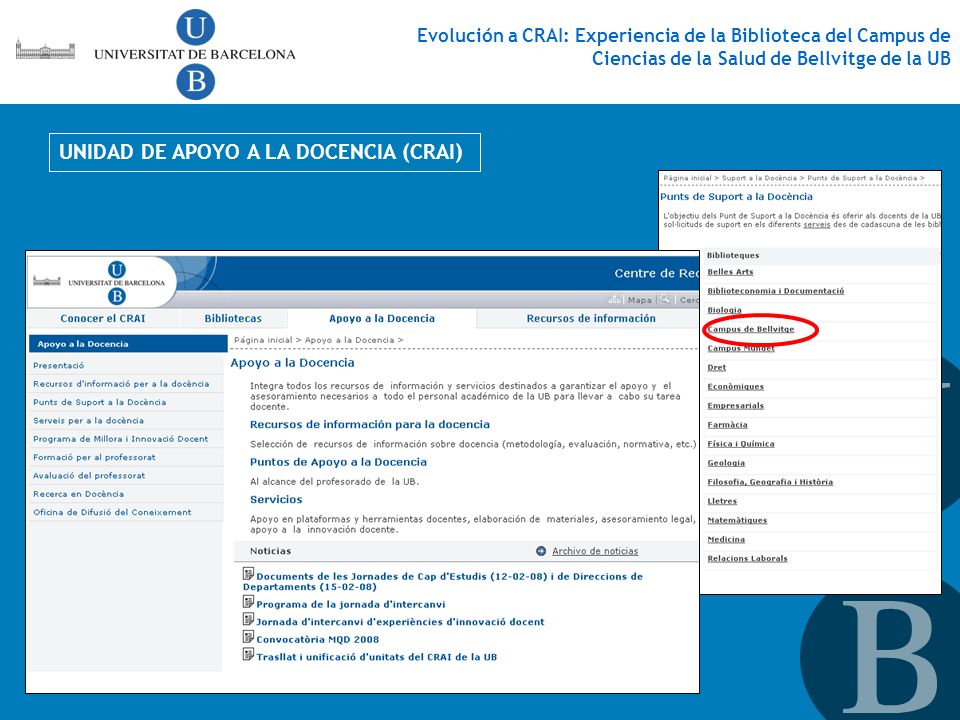This screenshot has width=960, height=720.
Task: Open the Física i Química library link
Action: [741, 444]
